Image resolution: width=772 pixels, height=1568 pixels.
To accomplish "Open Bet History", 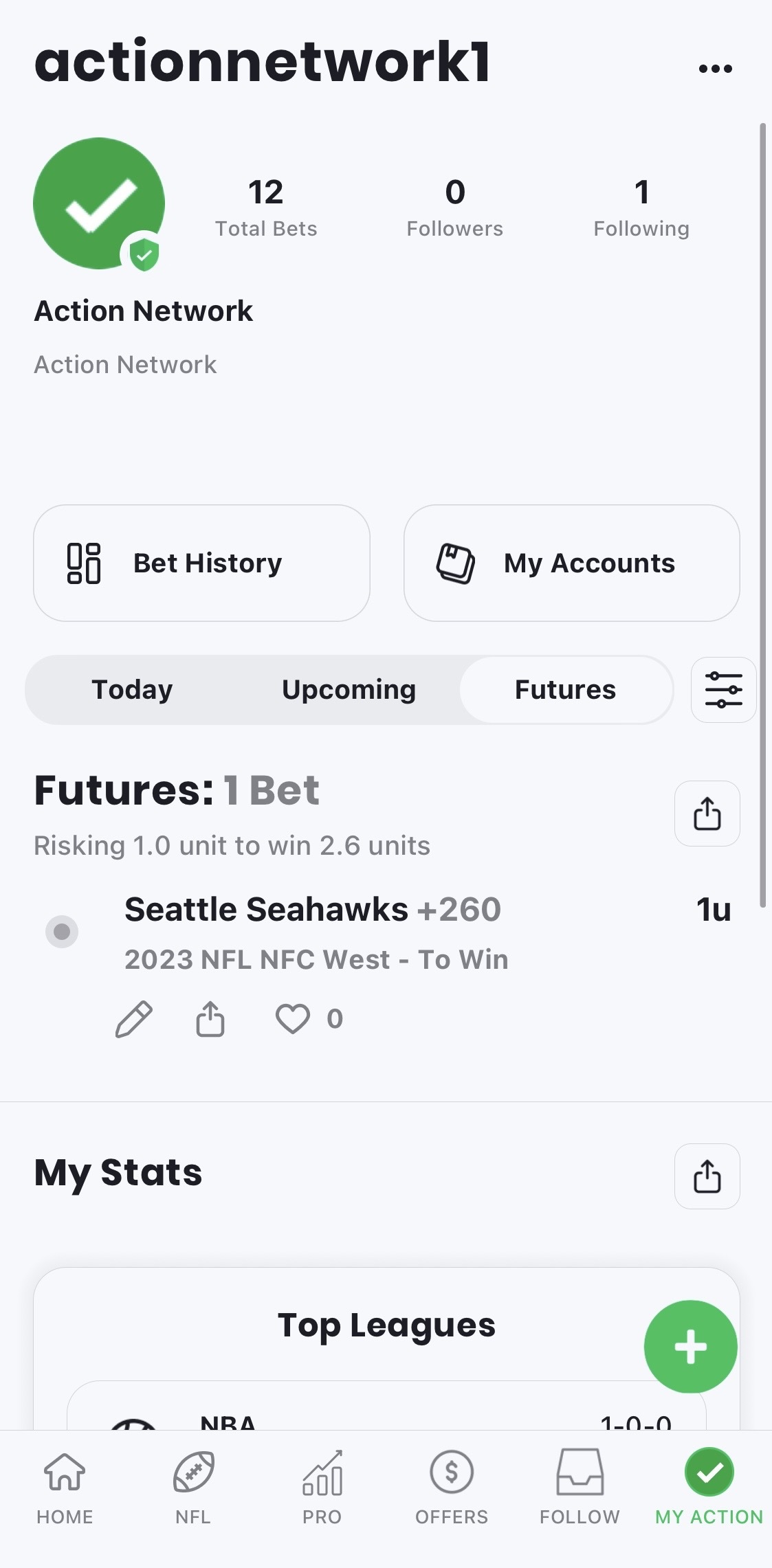I will [x=201, y=563].
